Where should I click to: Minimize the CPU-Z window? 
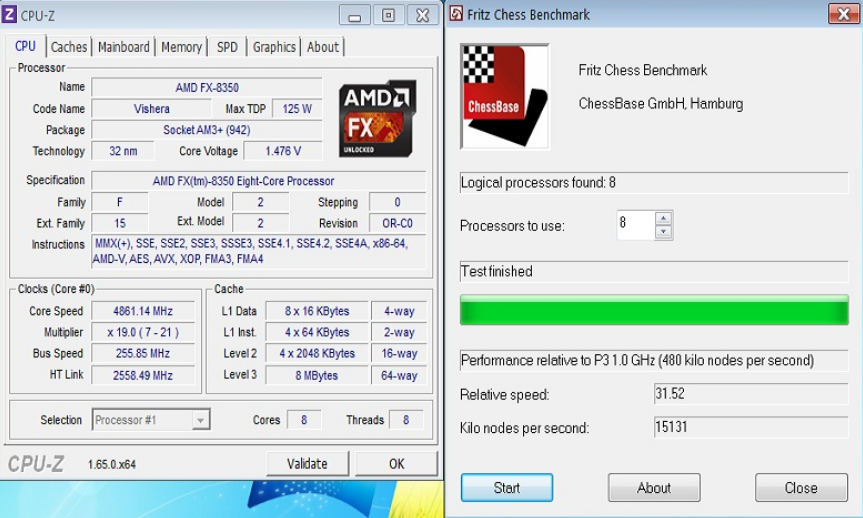tap(354, 15)
